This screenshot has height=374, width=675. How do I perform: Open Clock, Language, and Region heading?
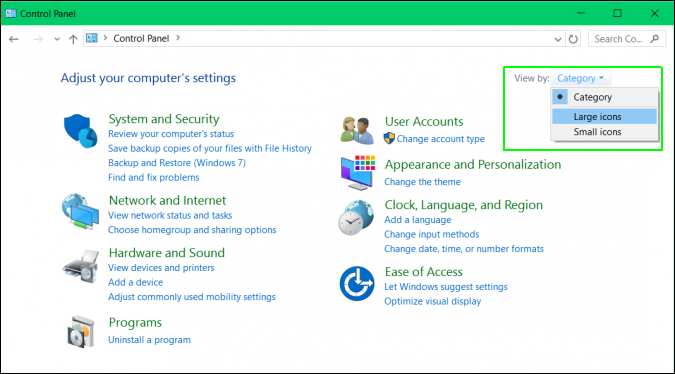click(464, 205)
